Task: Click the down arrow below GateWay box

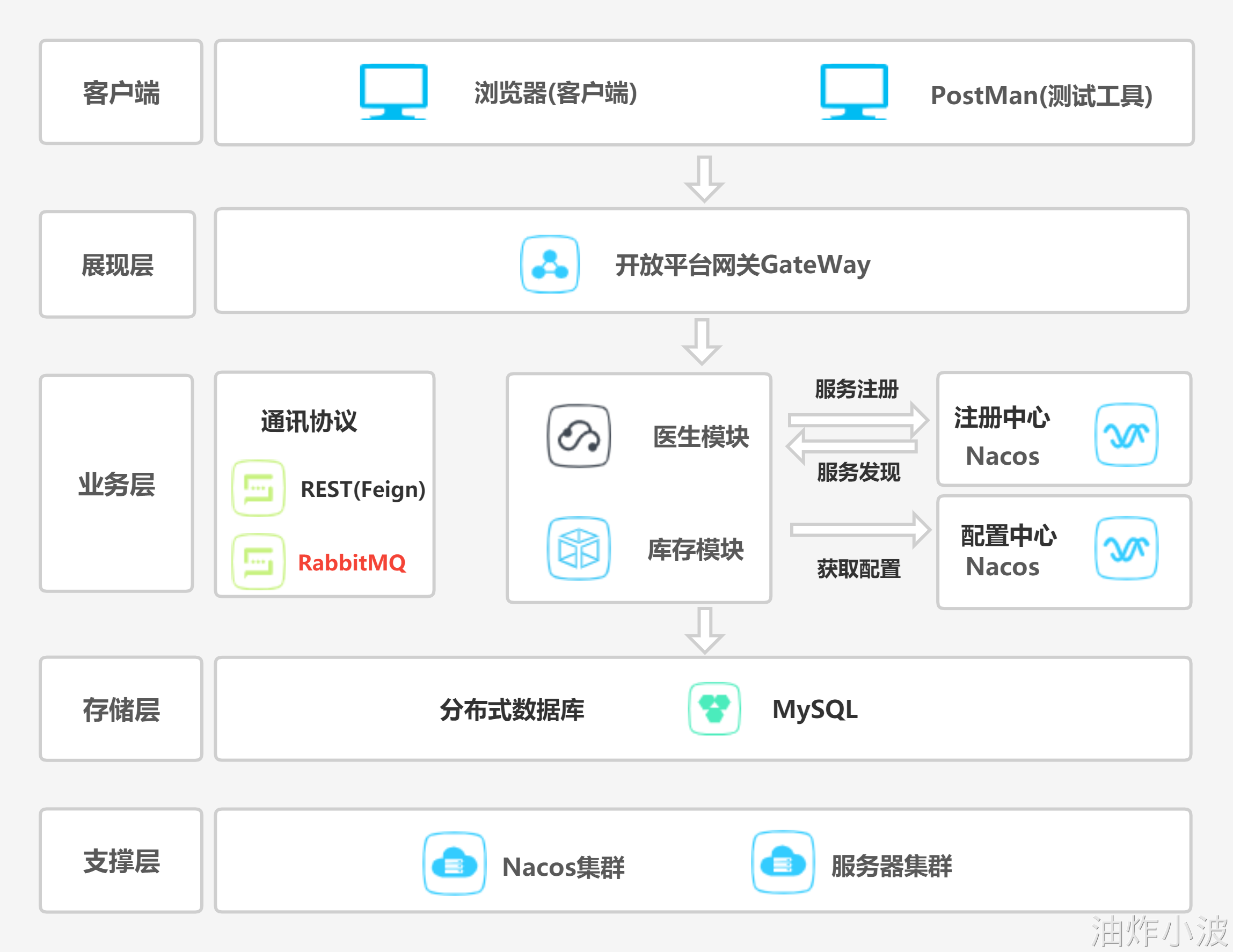Action: pos(702,341)
